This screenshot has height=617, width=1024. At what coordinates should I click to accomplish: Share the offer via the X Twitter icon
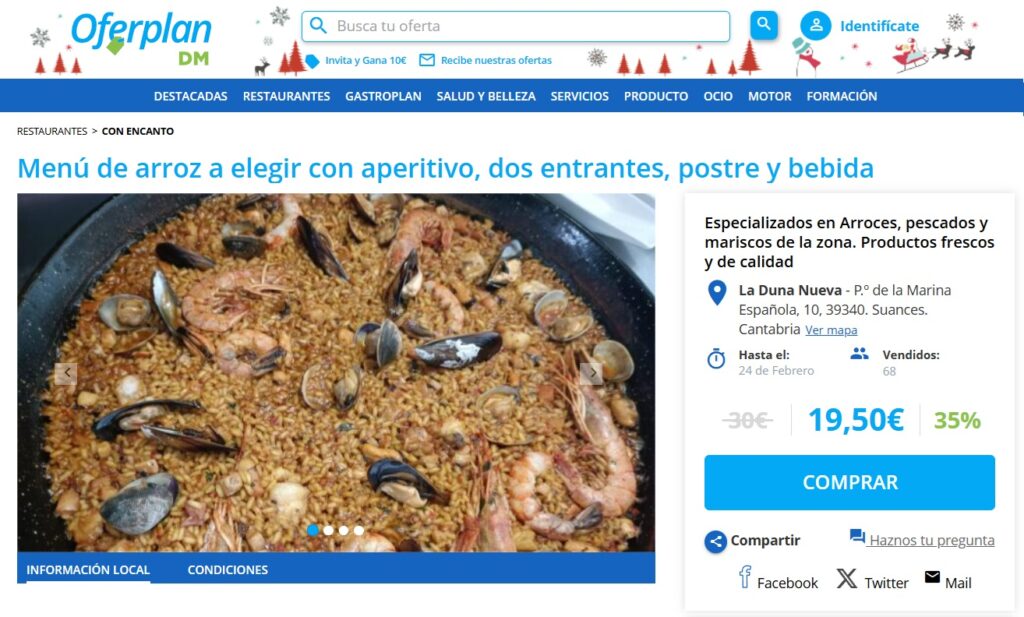point(846,578)
